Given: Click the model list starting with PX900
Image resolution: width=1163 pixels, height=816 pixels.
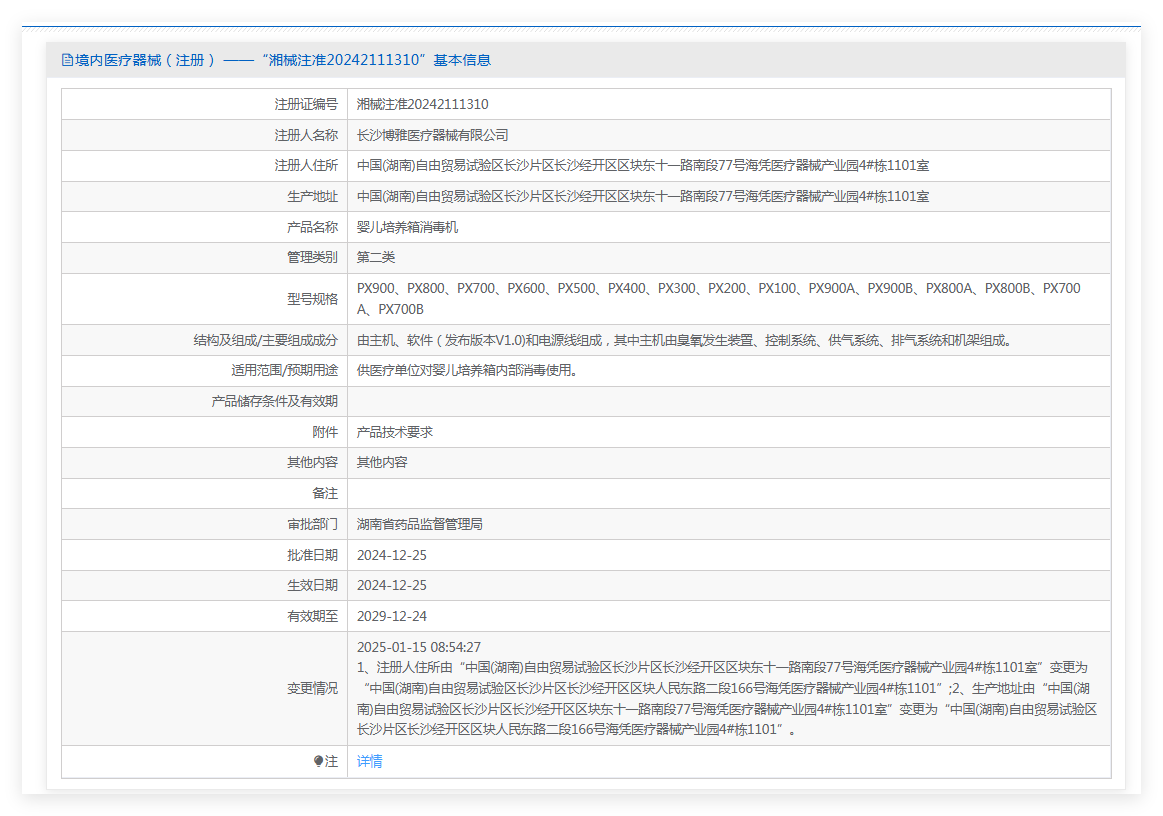Looking at the screenshot, I should click(x=718, y=298).
